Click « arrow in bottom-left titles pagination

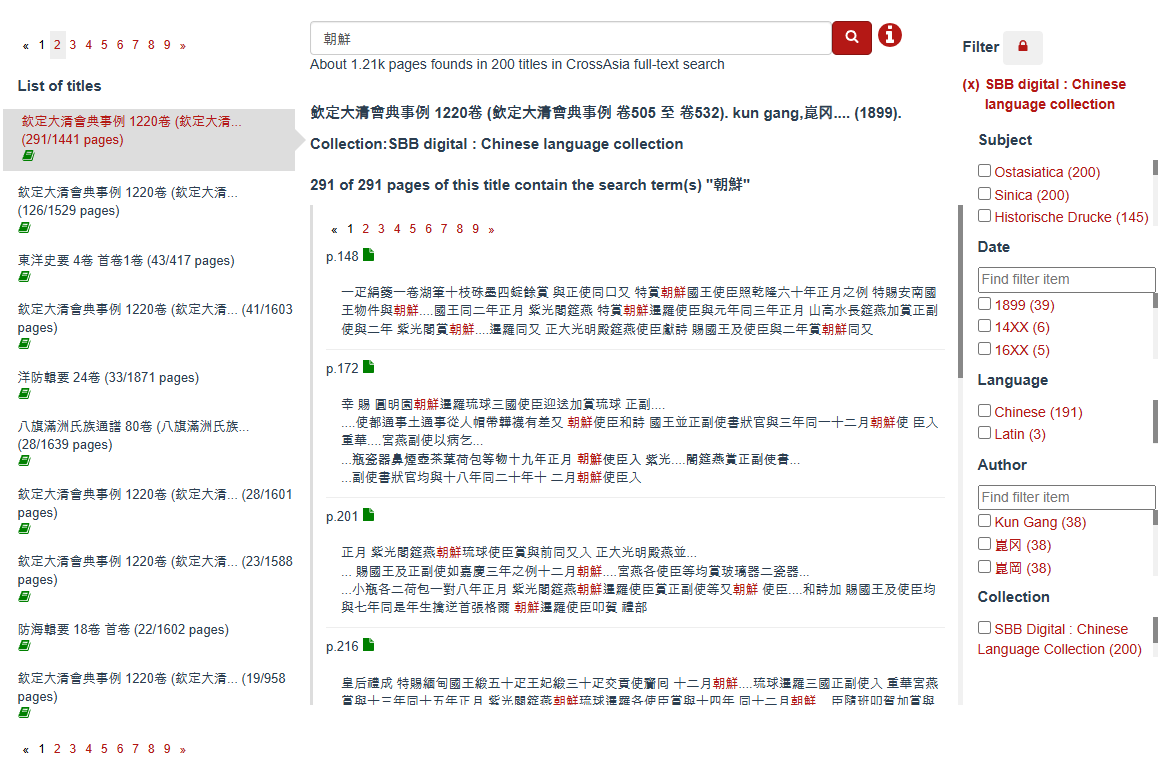point(25,748)
